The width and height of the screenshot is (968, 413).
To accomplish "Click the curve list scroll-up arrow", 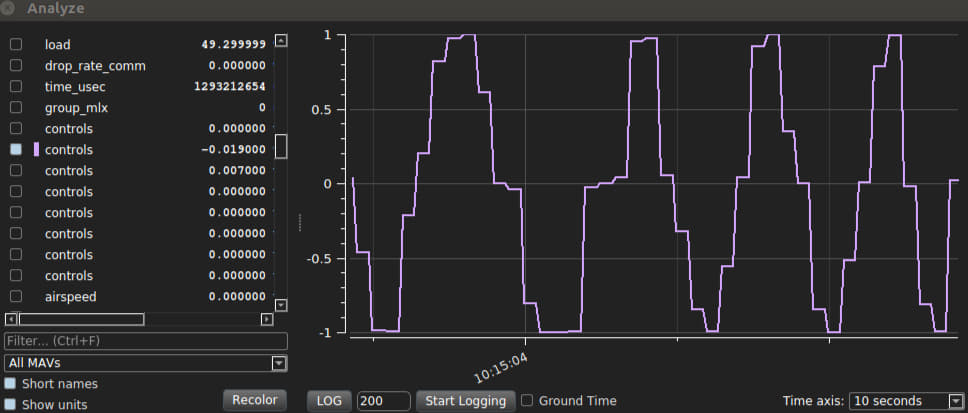I will click(281, 41).
